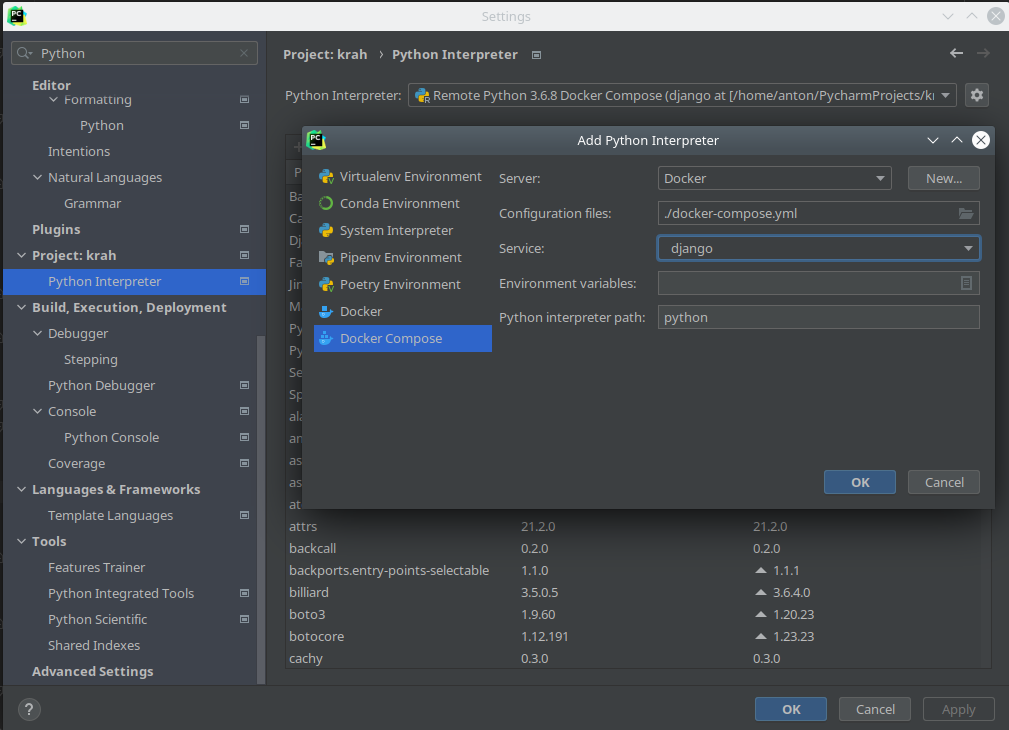This screenshot has height=730, width=1009.
Task: Open Grammar settings page
Action: (93, 203)
